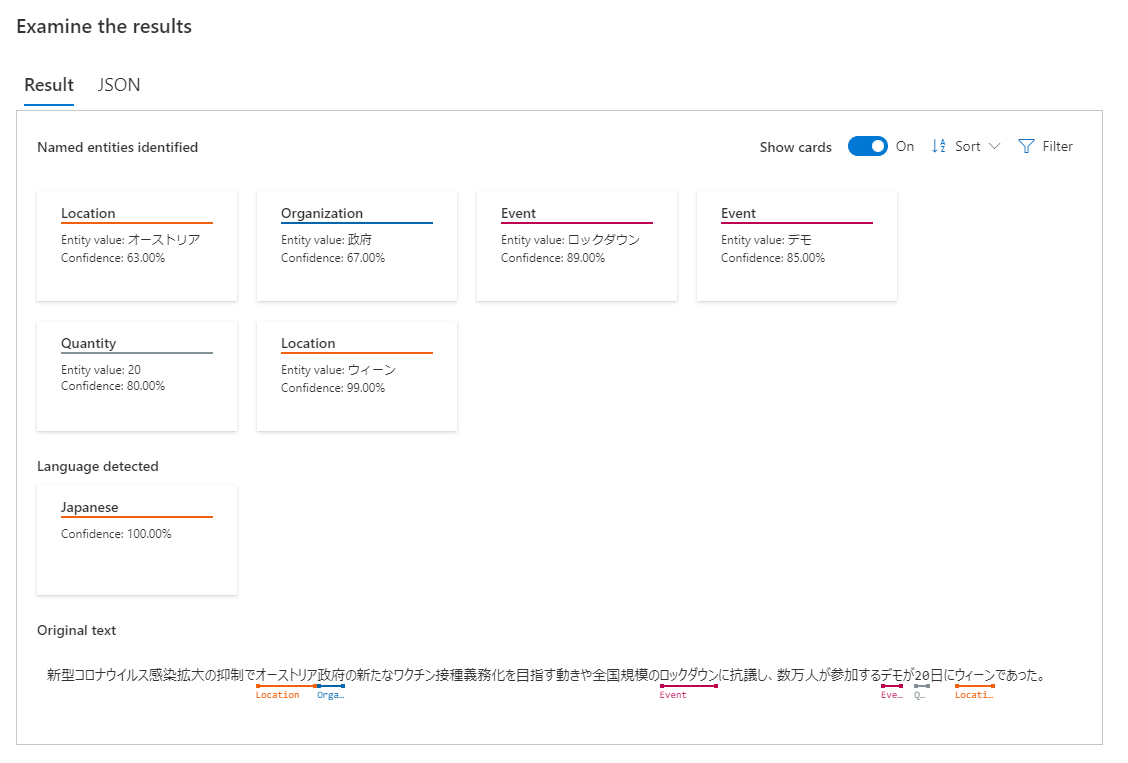Switch to the JSON tab

(119, 85)
